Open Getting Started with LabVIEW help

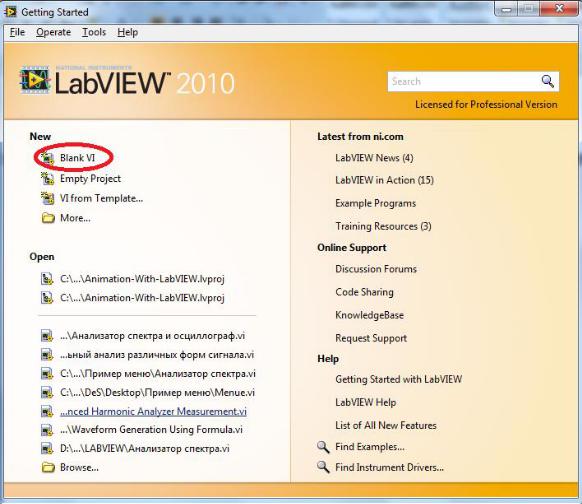pos(399,379)
